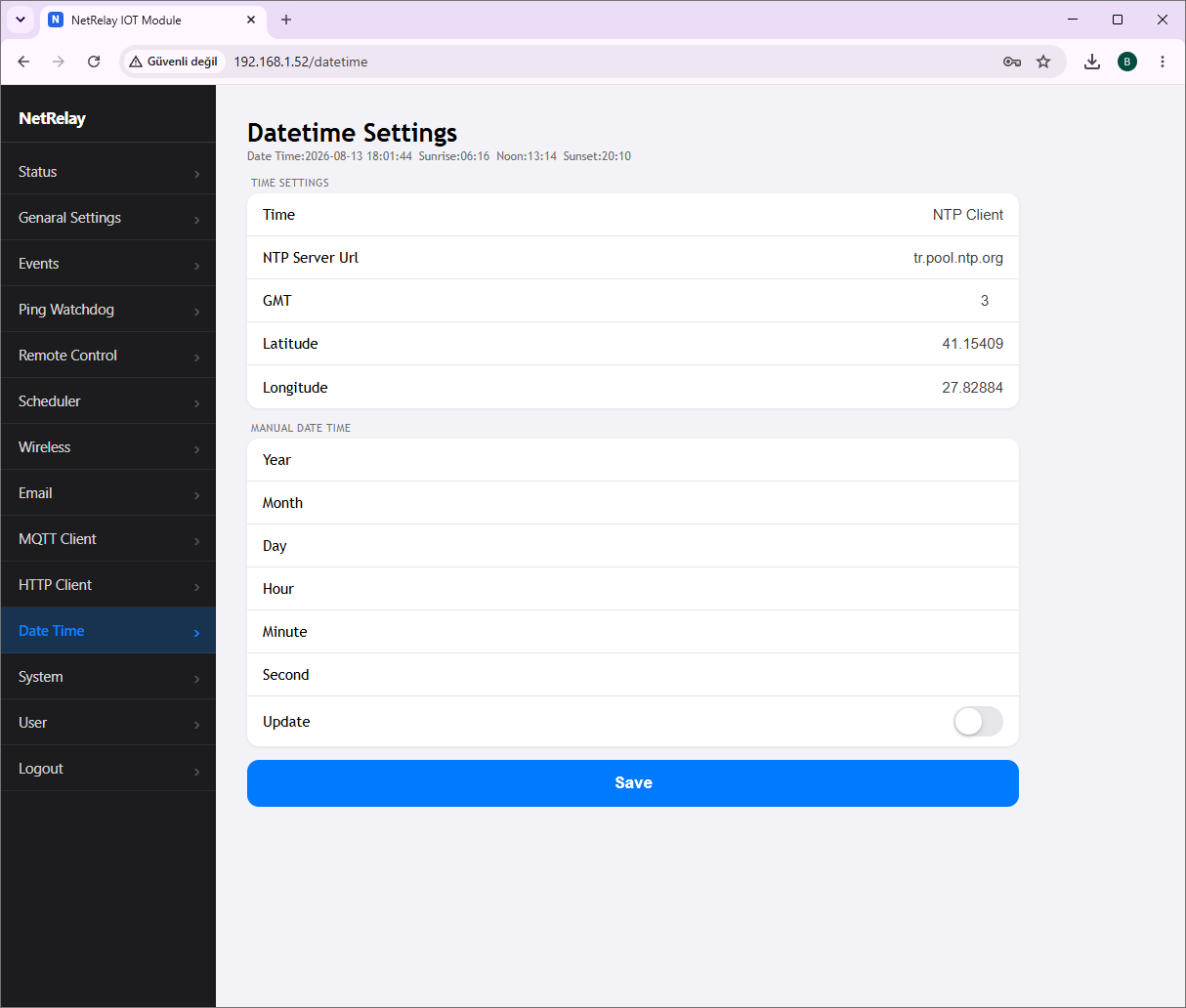This screenshot has height=1008, width=1186.
Task: Bookmark this page with the star icon
Action: [x=1043, y=62]
